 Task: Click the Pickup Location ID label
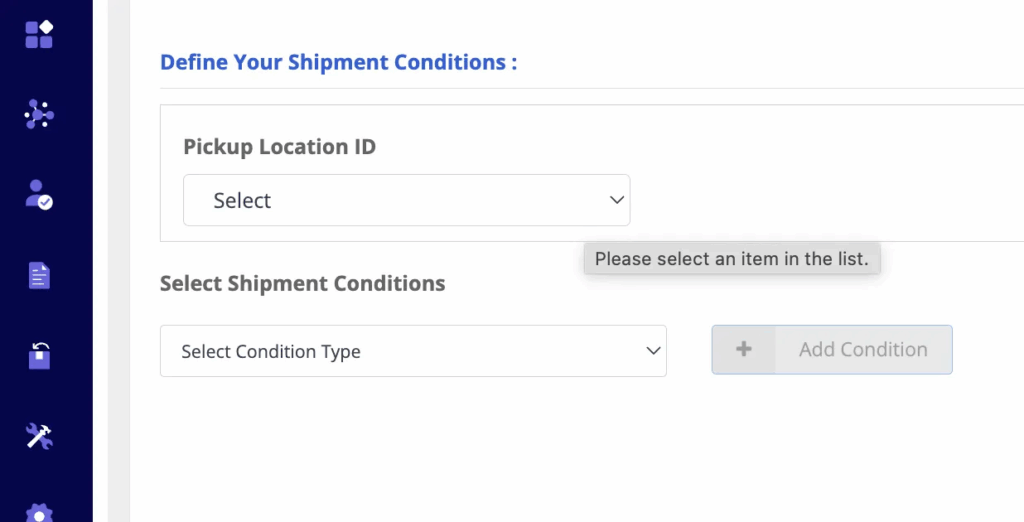pyautogui.click(x=279, y=147)
